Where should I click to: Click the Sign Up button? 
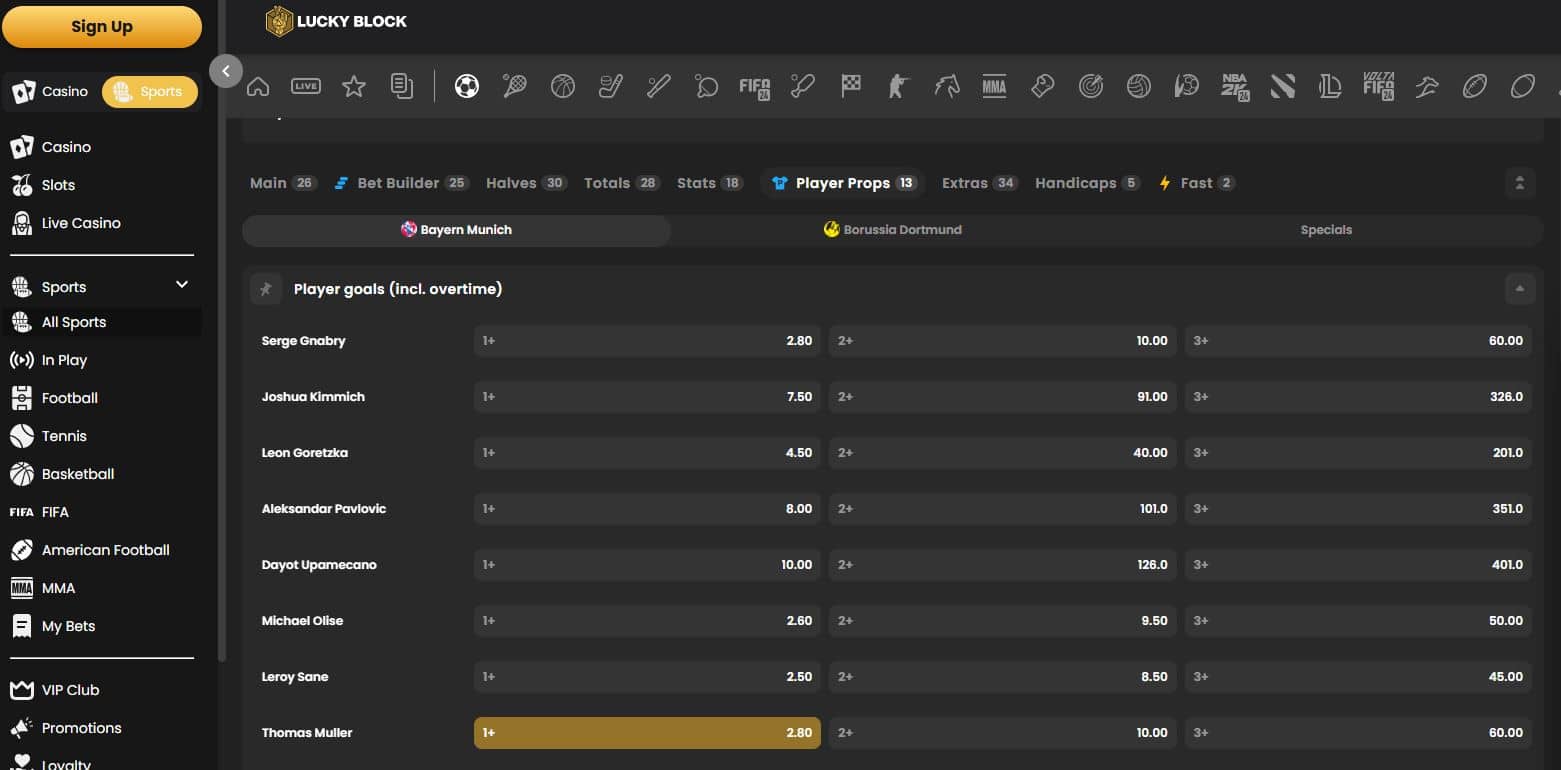coord(102,27)
